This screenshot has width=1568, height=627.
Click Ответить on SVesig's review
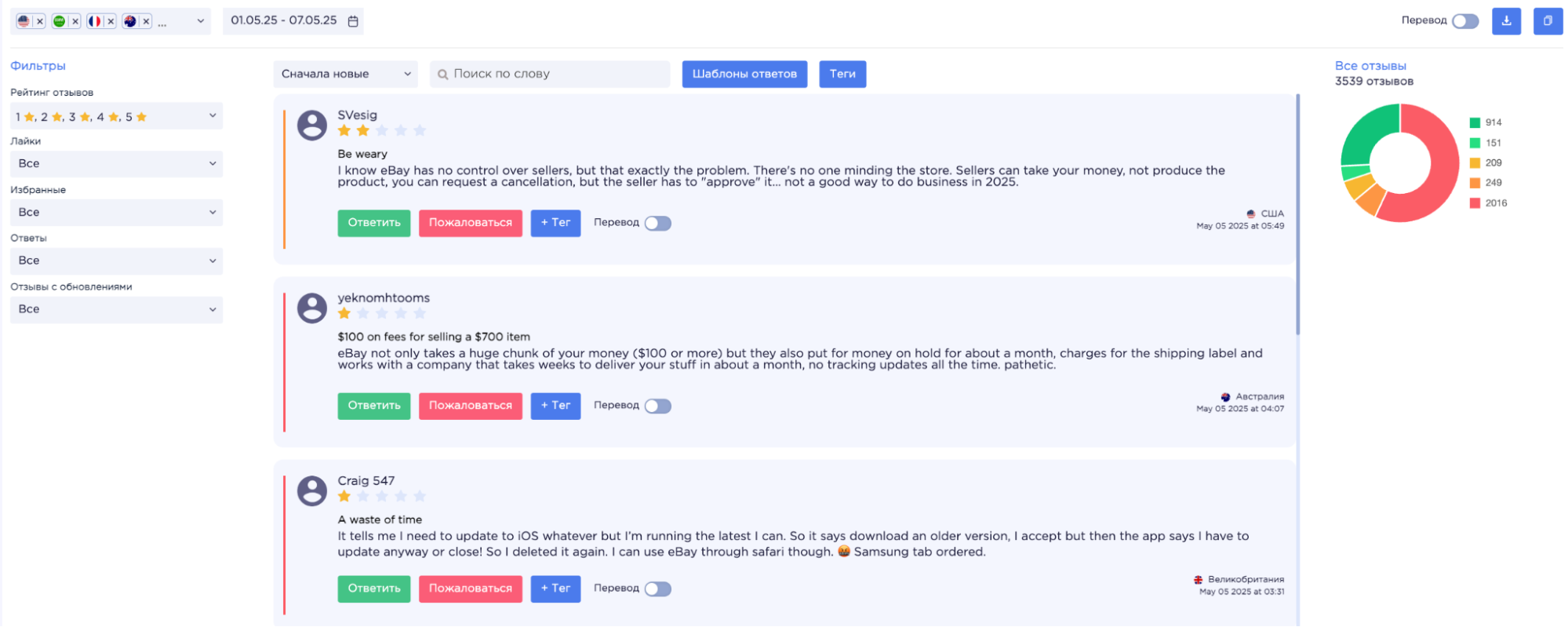(x=374, y=224)
